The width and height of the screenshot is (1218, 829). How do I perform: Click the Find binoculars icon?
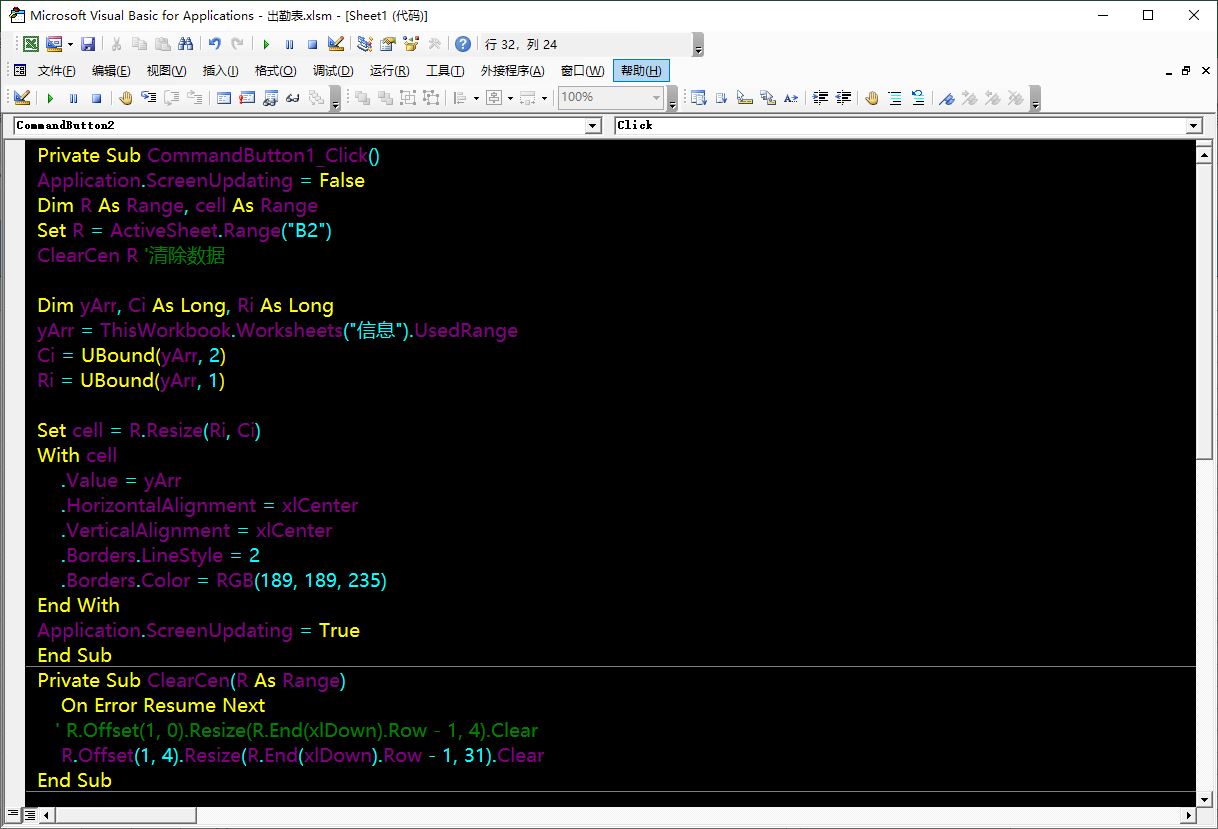[185, 44]
